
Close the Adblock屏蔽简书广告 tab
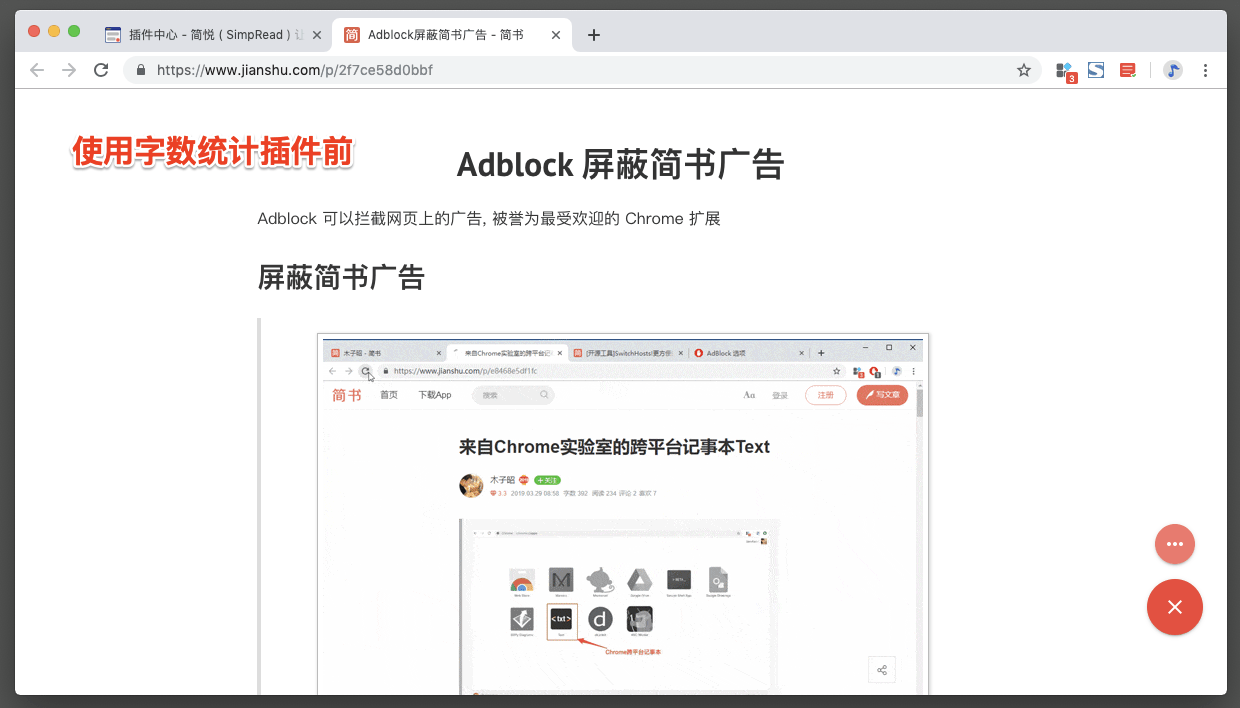[556, 35]
